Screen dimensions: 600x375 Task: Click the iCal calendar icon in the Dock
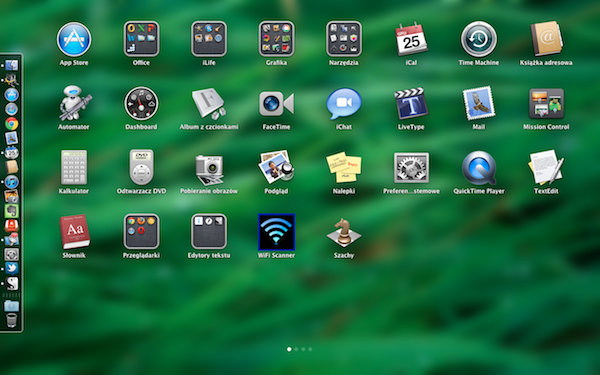11,153
